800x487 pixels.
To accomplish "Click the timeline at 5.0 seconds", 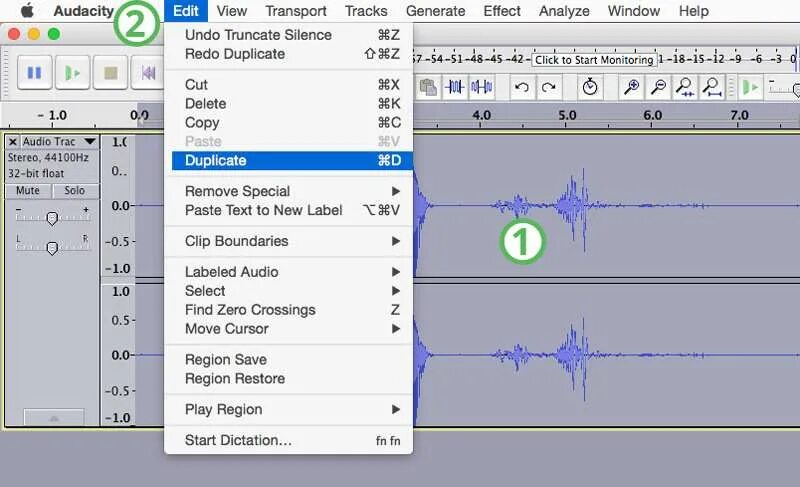I will 567,116.
